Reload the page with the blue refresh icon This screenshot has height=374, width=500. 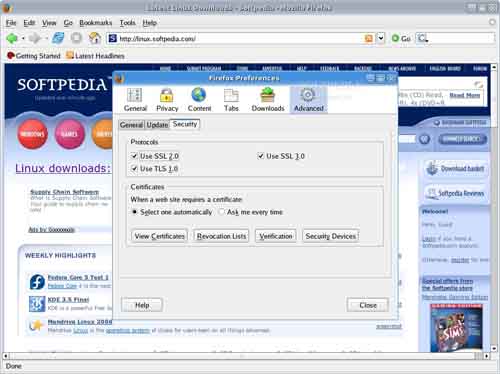[58, 38]
